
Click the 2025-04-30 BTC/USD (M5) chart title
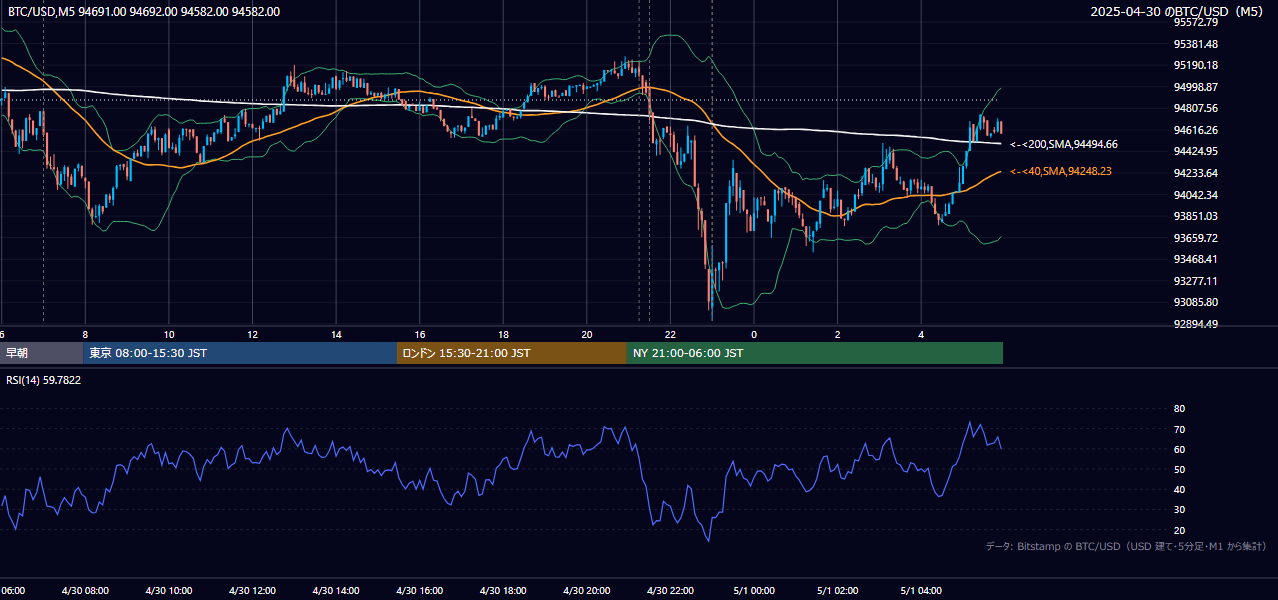(x=1178, y=12)
